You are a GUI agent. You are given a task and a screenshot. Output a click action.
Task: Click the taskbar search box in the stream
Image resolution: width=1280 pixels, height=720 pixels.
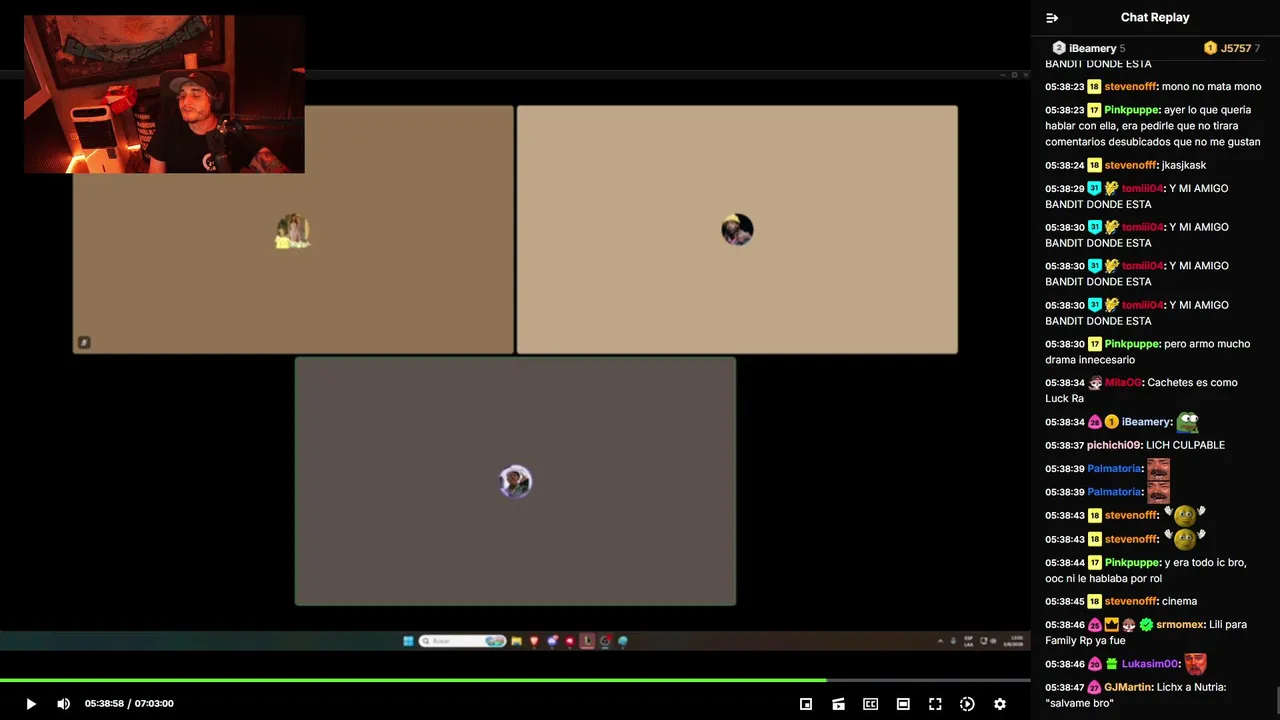tap(462, 641)
